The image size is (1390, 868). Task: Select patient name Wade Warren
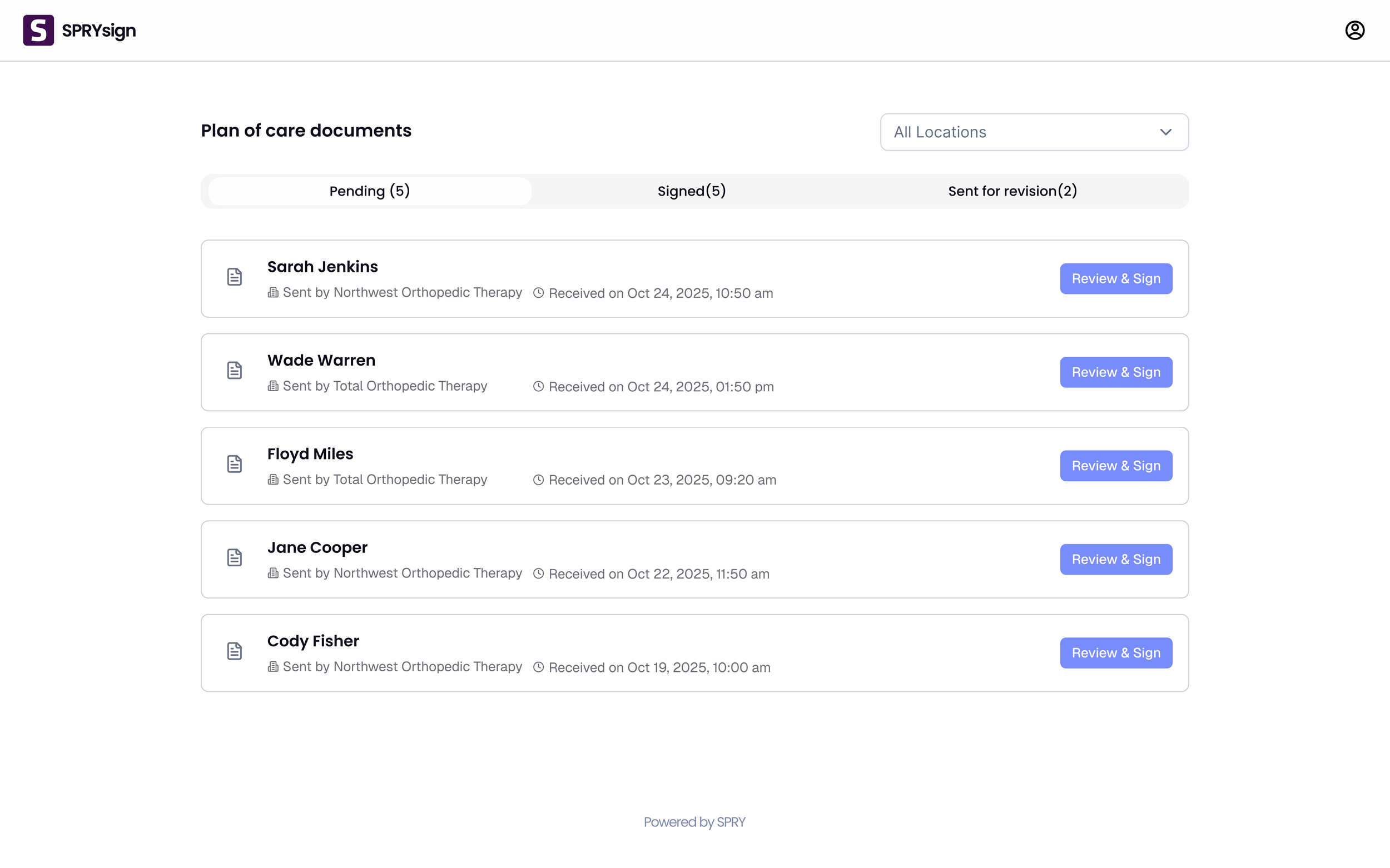tap(321, 361)
